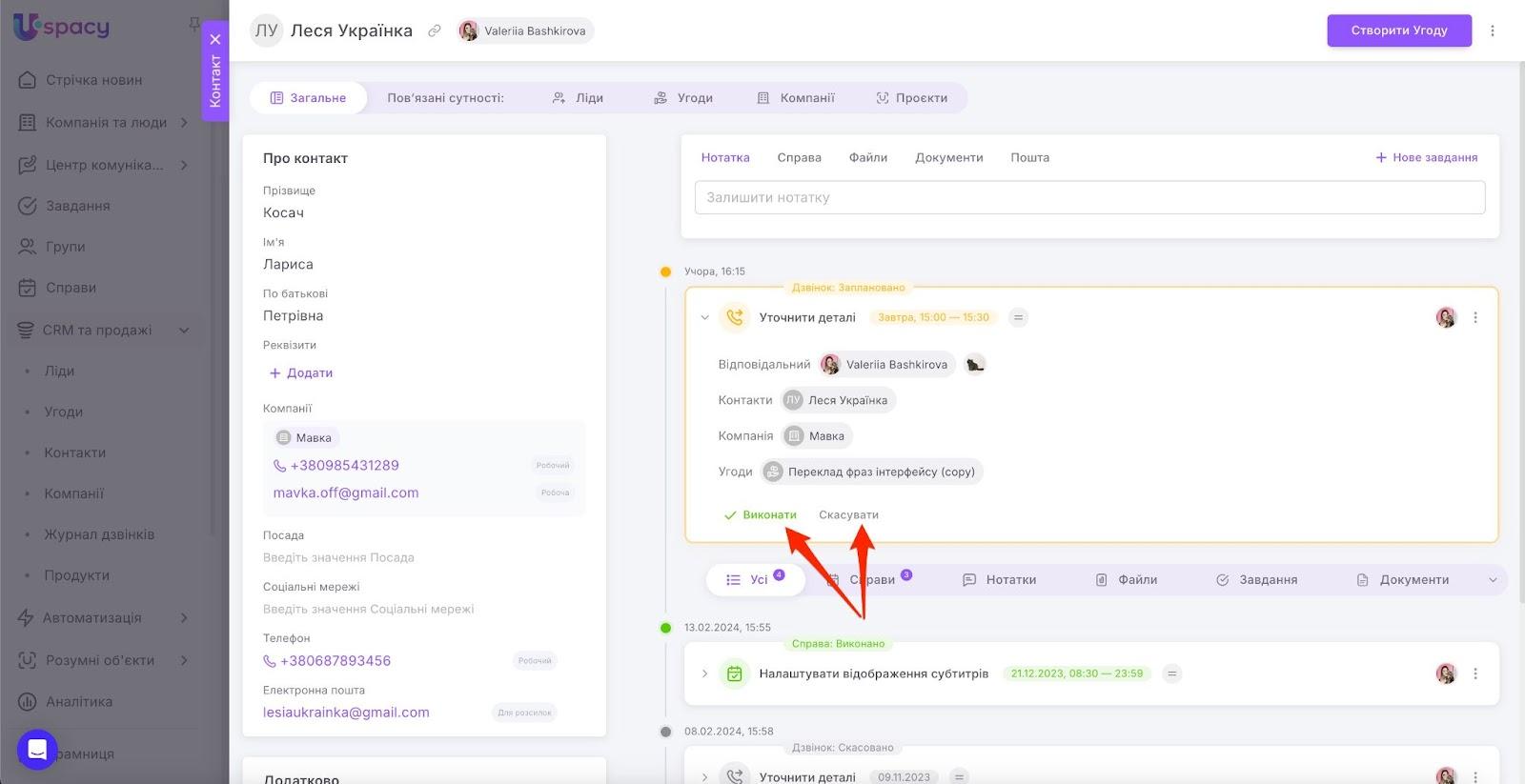The height and width of the screenshot is (784, 1525).
Task: Open Справи in the sidebar
Action: click(71, 288)
